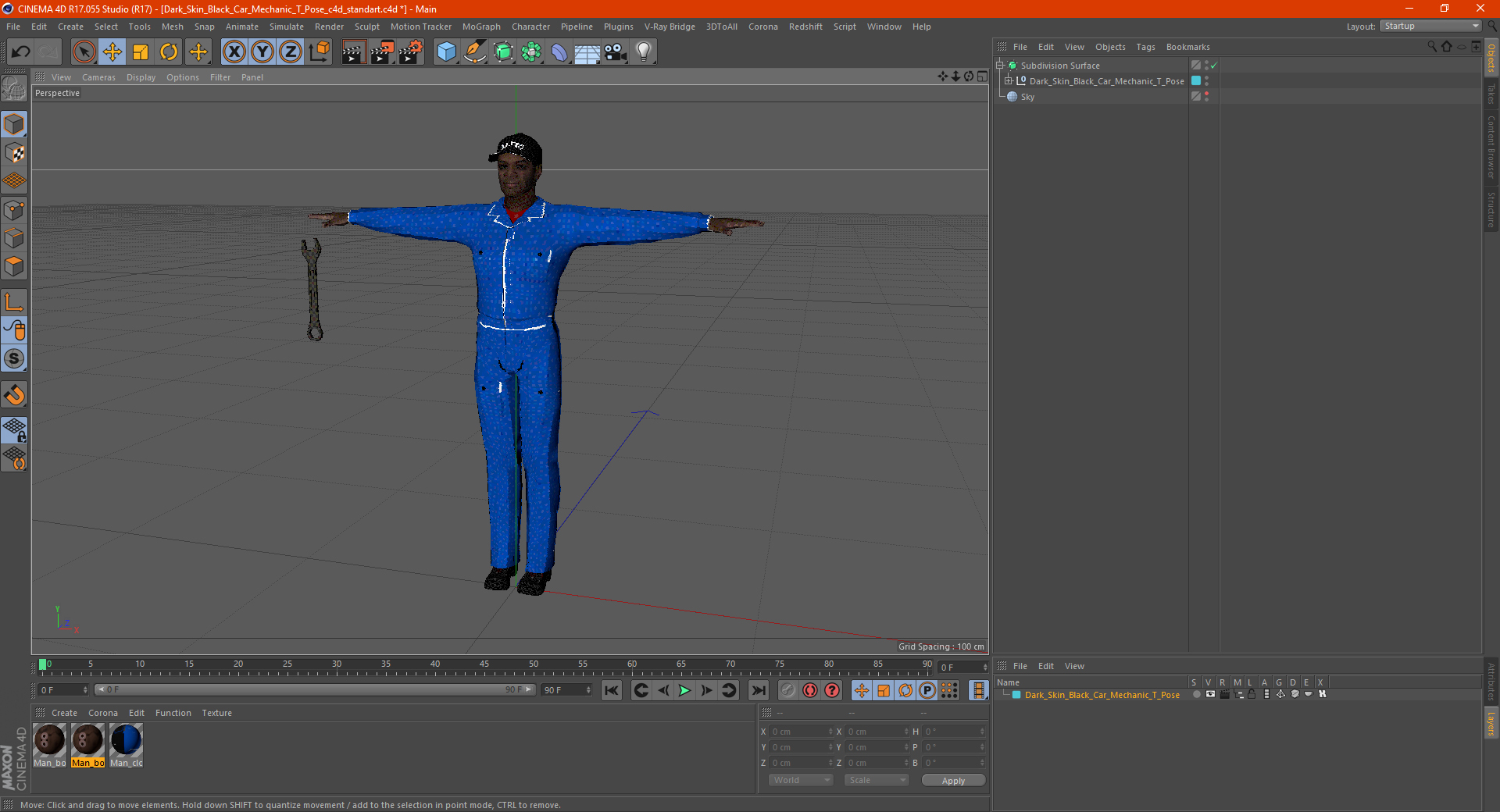The height and width of the screenshot is (812, 1500).
Task: Toggle layer Solo dot for Dark_Skin layer
Action: [x=1195, y=694]
